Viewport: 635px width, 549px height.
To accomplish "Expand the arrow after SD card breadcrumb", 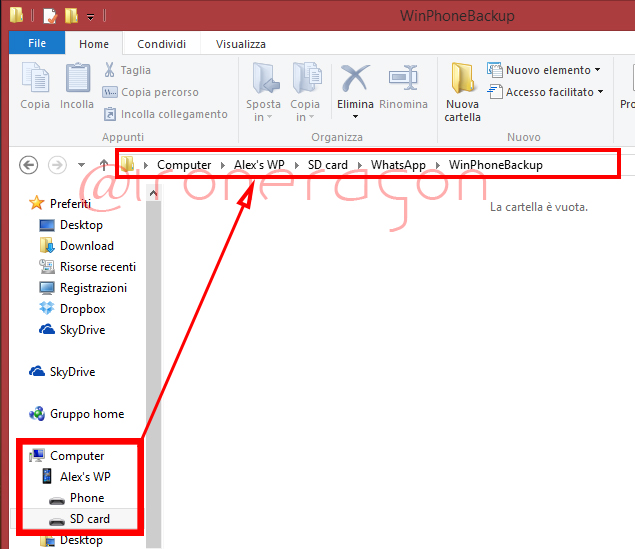I will (x=360, y=165).
